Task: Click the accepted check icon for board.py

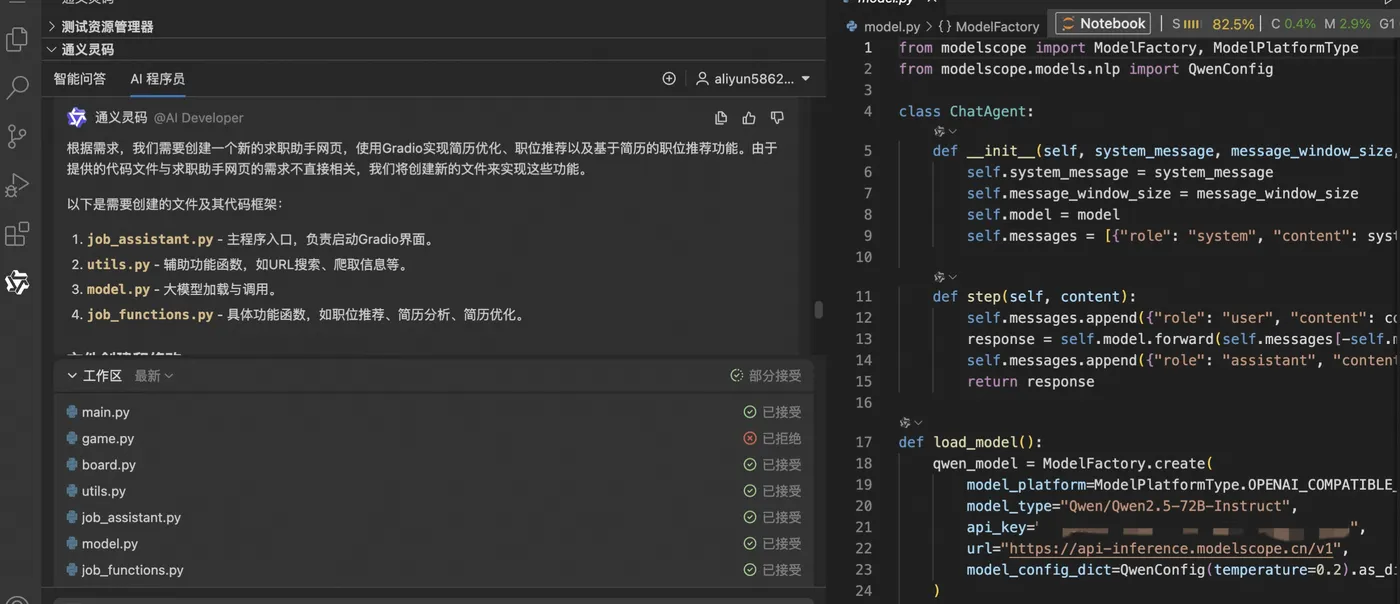Action: (x=750, y=465)
